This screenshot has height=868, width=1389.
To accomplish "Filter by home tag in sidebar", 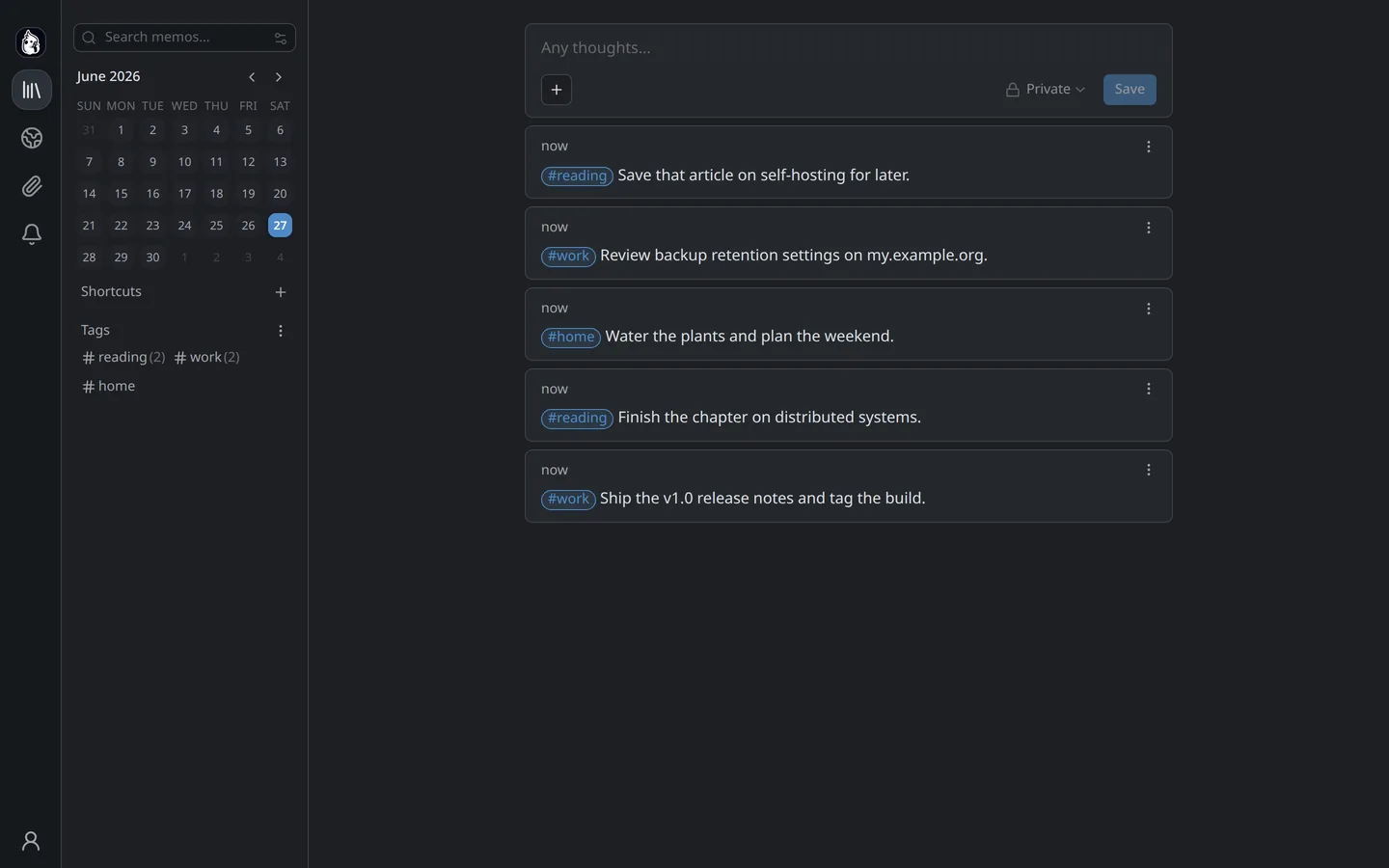I will [x=109, y=387].
